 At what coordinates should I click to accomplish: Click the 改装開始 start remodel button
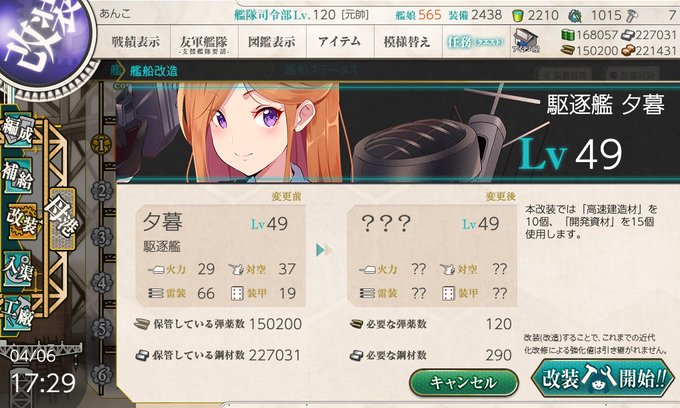pos(603,379)
